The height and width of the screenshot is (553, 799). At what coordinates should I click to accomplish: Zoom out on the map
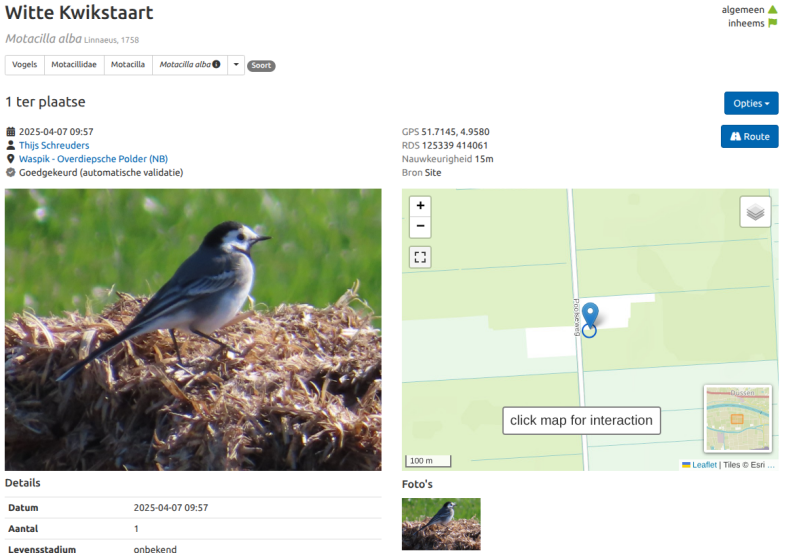coord(420,227)
